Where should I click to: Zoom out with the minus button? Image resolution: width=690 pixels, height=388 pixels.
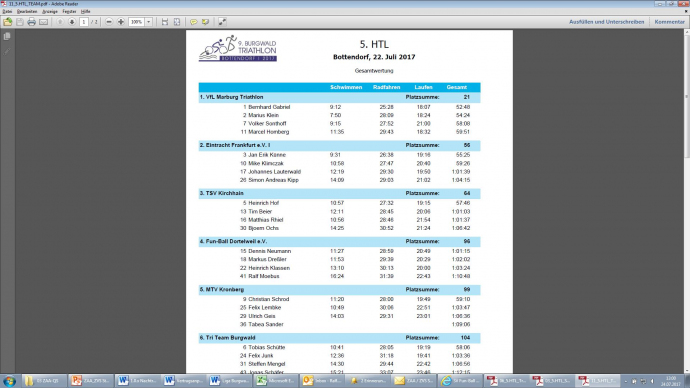(x=109, y=22)
